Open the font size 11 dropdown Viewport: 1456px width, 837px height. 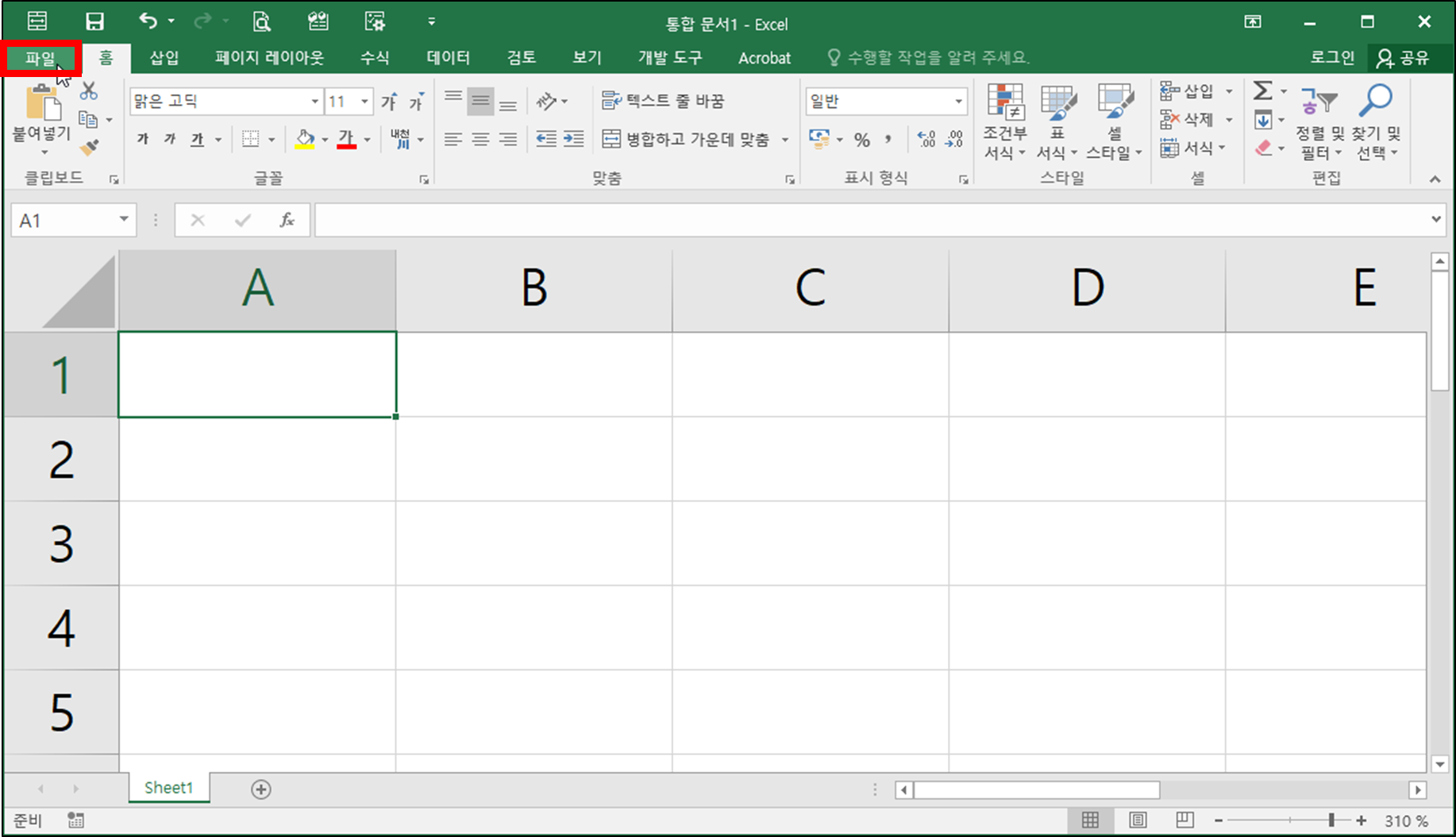pyautogui.click(x=364, y=101)
